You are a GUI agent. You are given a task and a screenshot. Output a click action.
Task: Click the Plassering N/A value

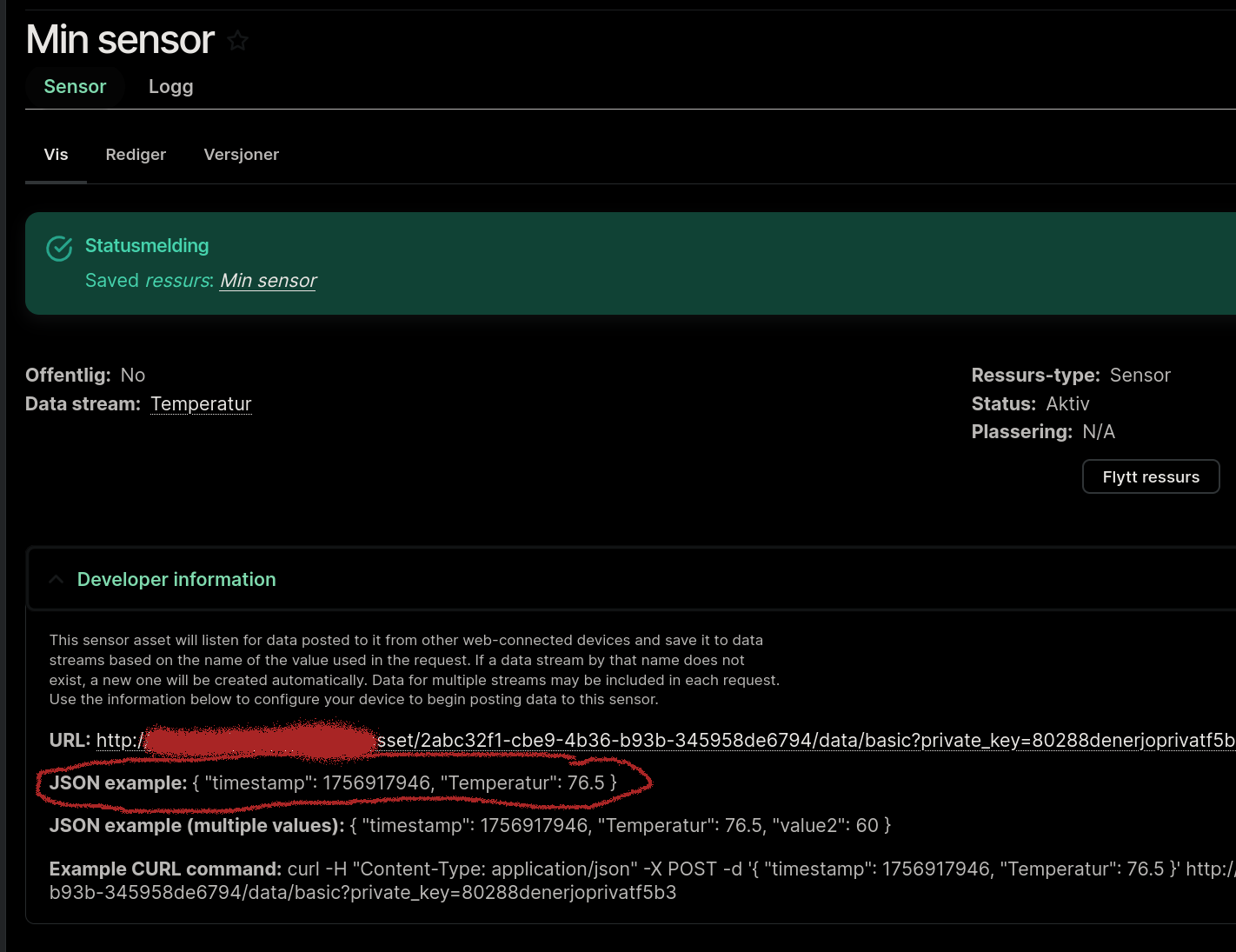[x=1099, y=432]
